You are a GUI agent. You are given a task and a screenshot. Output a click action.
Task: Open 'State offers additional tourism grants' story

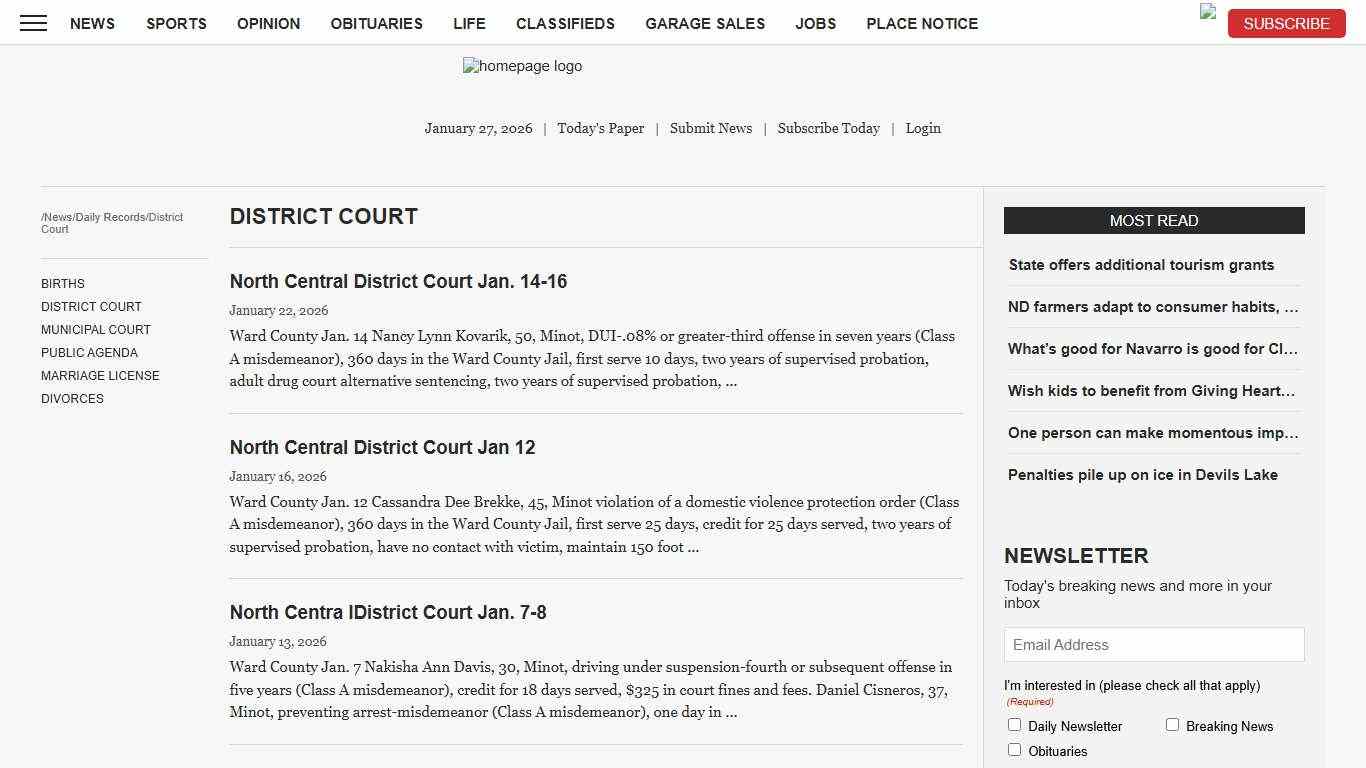point(1141,264)
